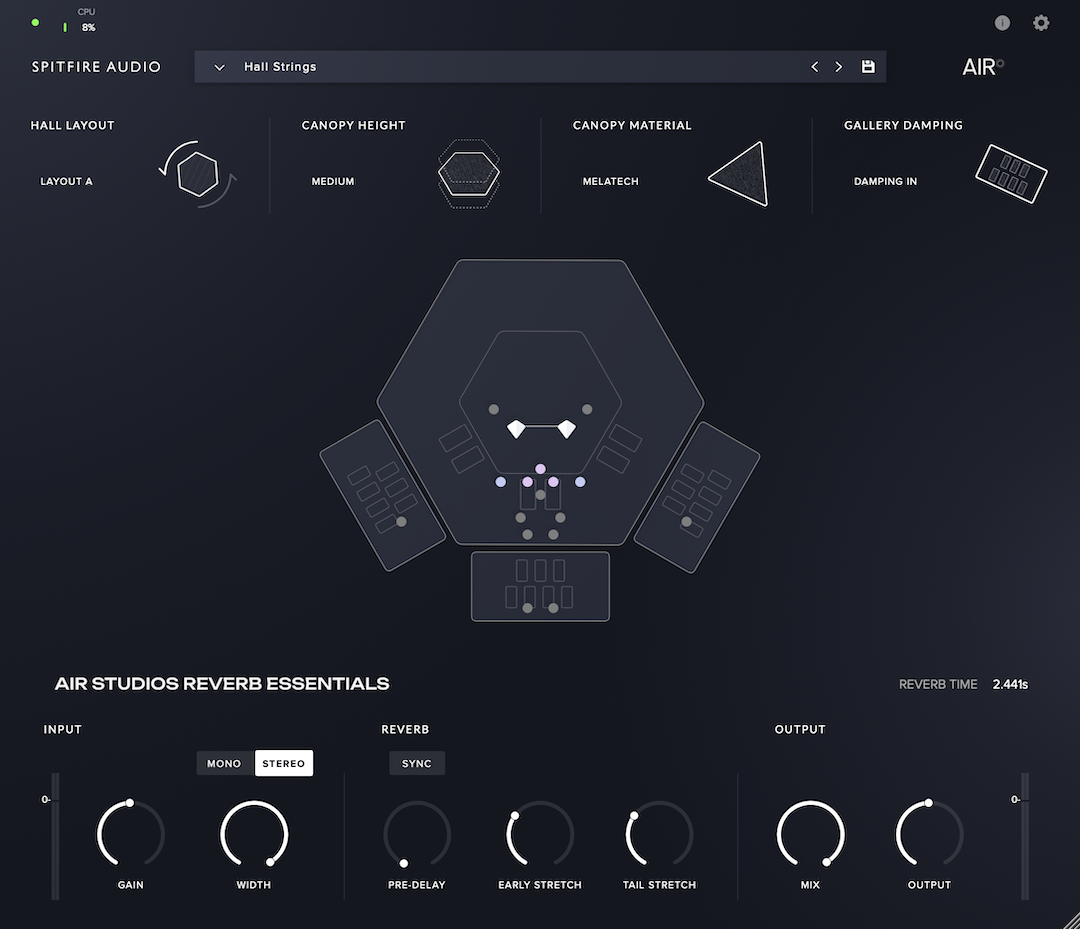
Task: Select Stereo input mode
Action: point(284,764)
